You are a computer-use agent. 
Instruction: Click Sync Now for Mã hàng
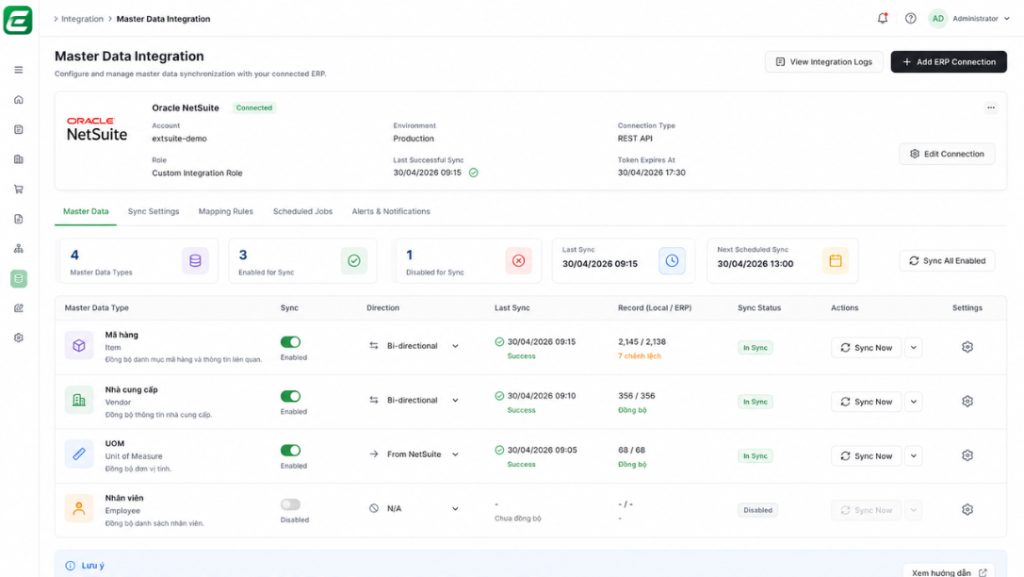click(x=866, y=347)
